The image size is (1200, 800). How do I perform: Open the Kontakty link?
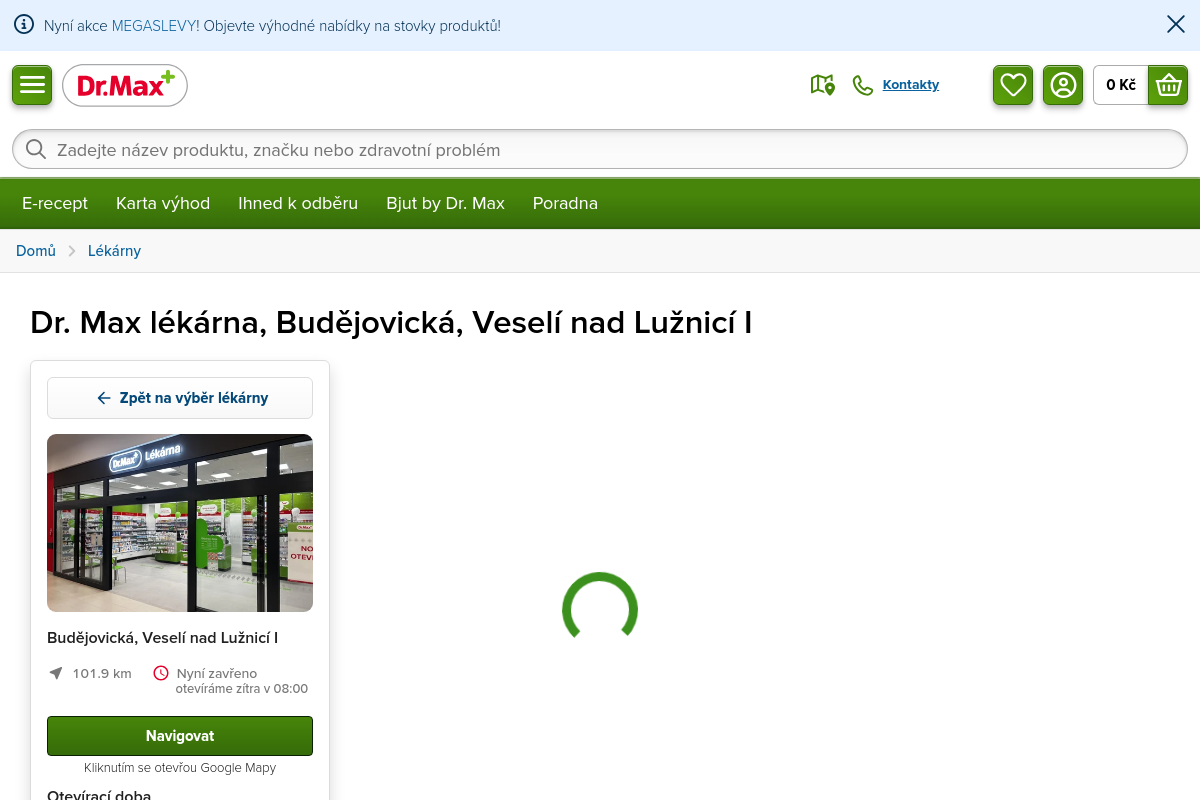(911, 85)
